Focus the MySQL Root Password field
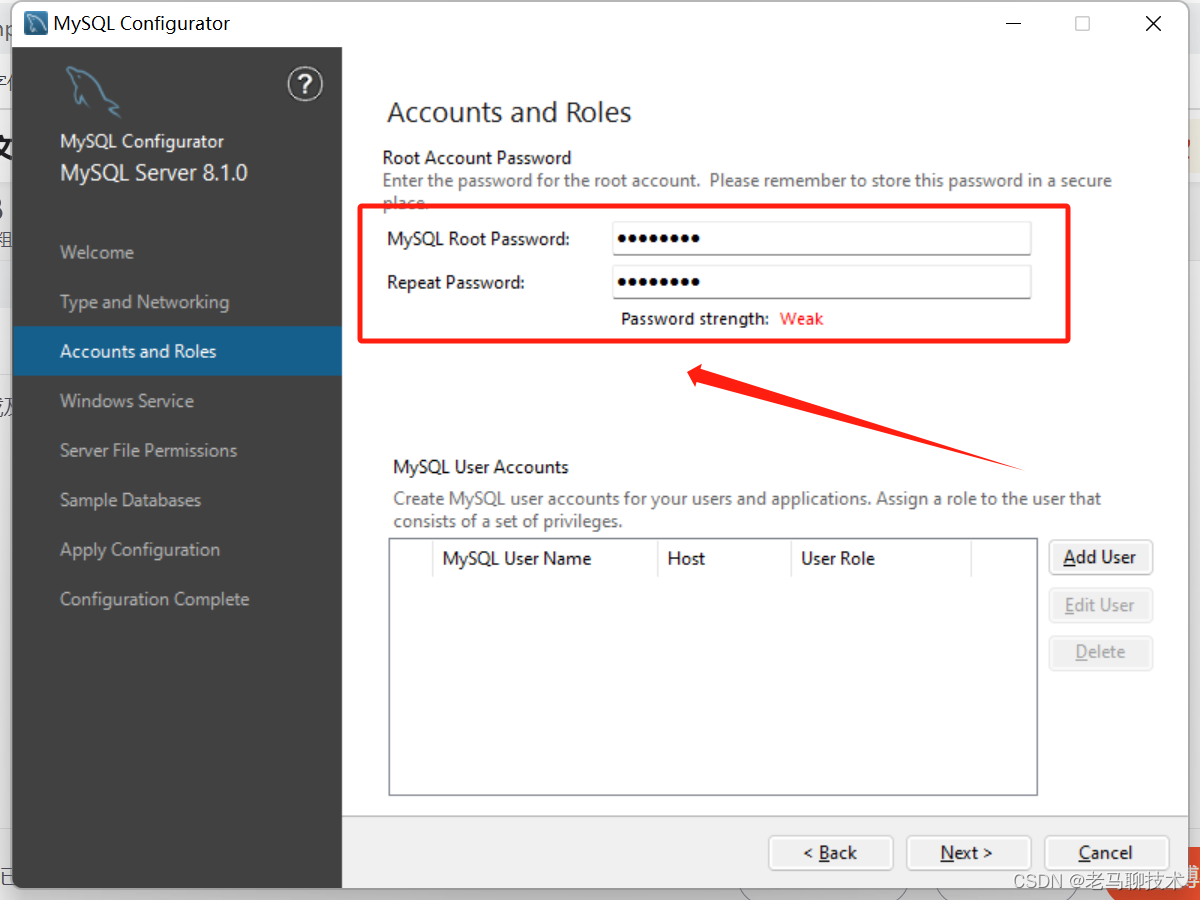The width and height of the screenshot is (1200, 900). (x=821, y=239)
